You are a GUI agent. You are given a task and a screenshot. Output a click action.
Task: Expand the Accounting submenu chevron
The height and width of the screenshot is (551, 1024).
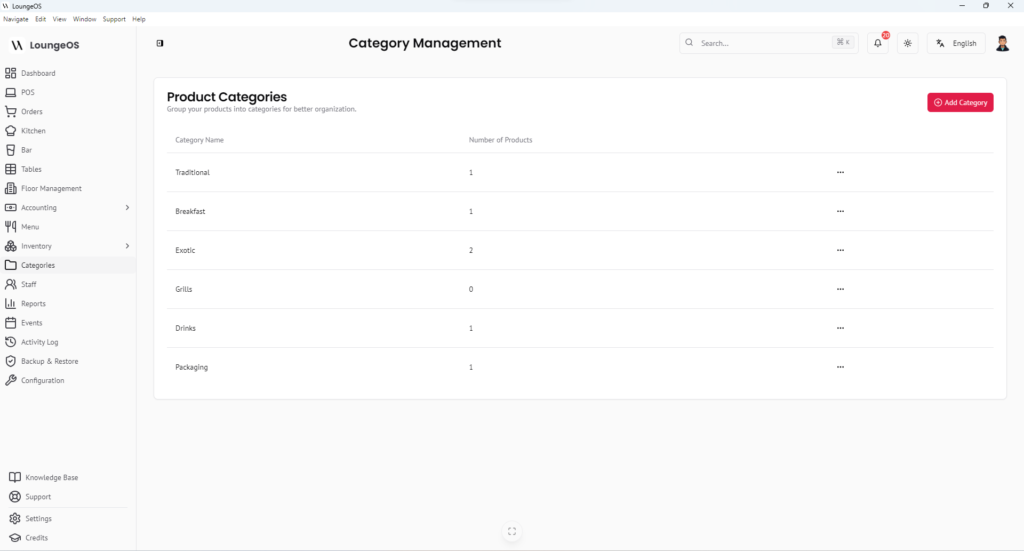(127, 208)
